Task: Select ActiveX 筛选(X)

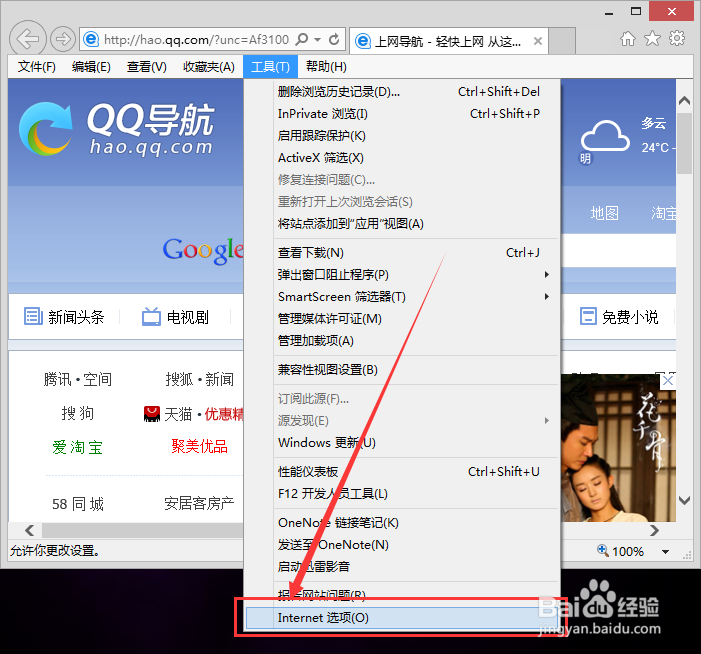Action: pos(402,157)
